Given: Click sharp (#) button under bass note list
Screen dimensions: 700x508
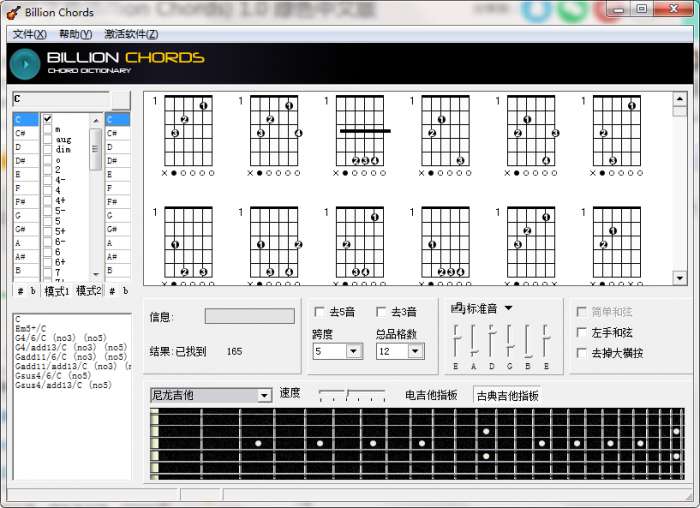Looking at the screenshot, I should (x=112, y=291).
